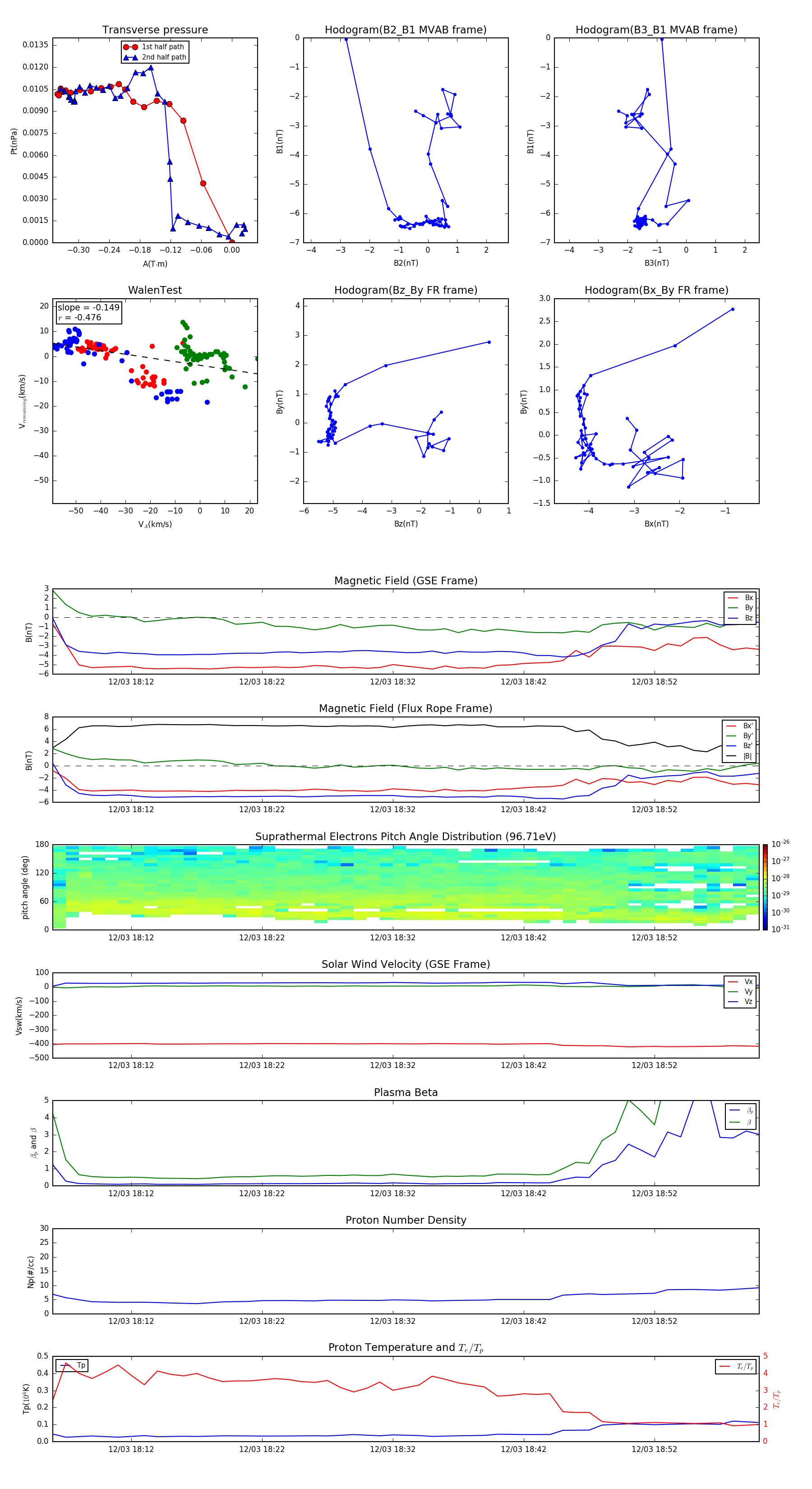Select the Vy legend entry
812x1489 pixels.
click(740, 991)
